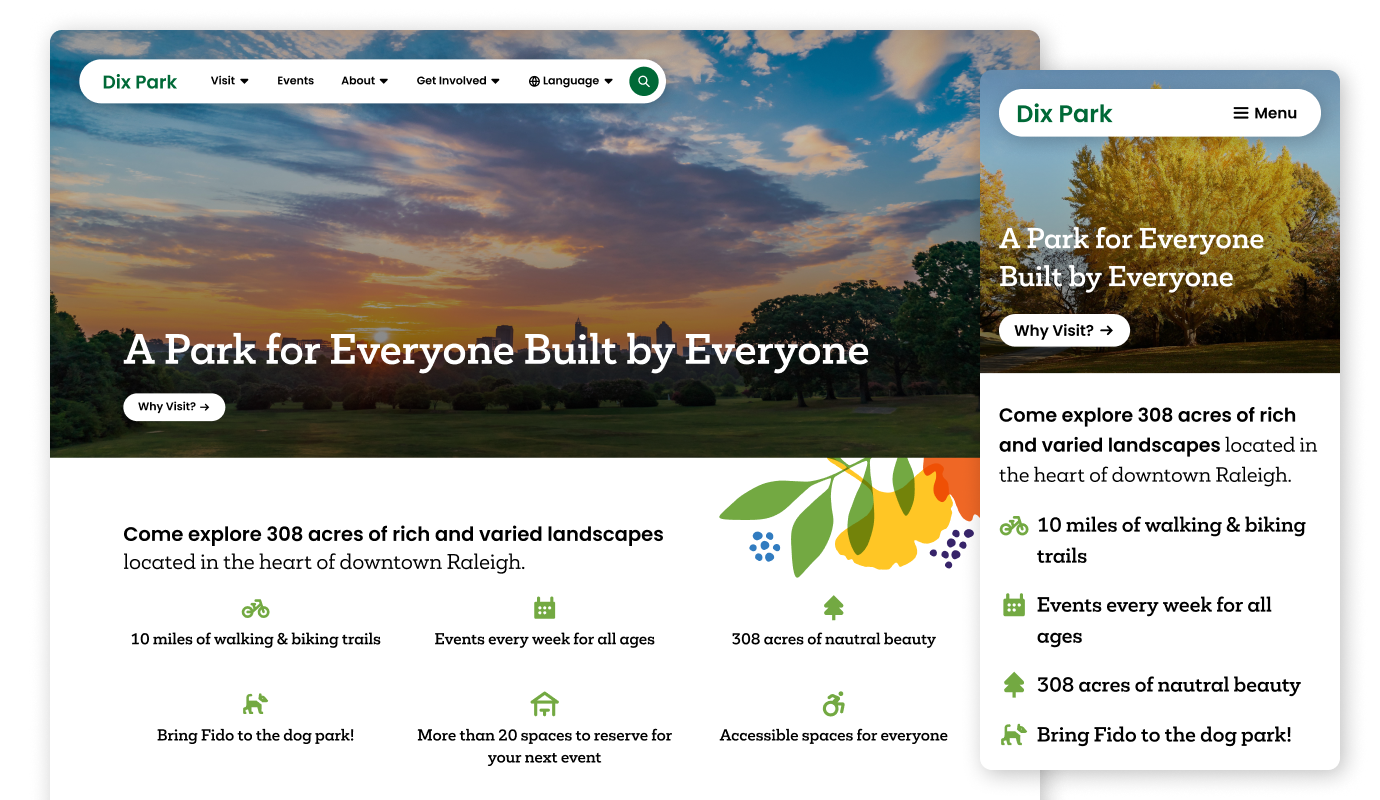Click the tree icon in the mobile view
The image size is (1380, 800).
click(x=1014, y=685)
